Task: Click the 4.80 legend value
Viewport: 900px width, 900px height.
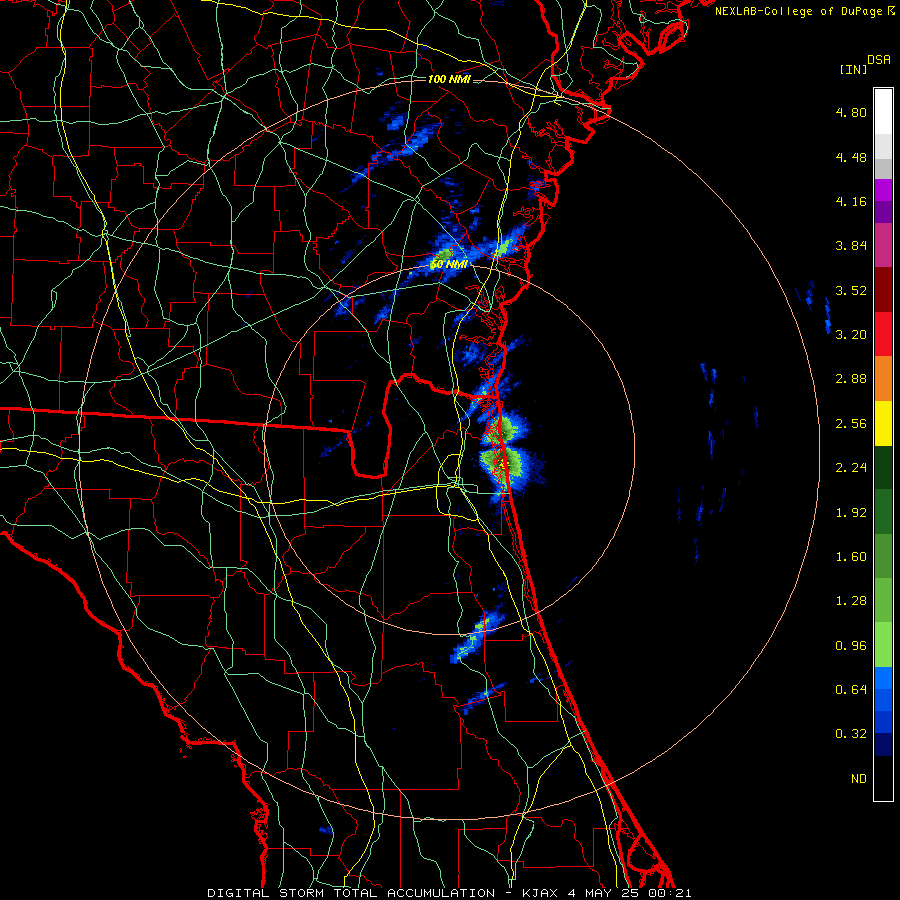Action: pyautogui.click(x=851, y=112)
